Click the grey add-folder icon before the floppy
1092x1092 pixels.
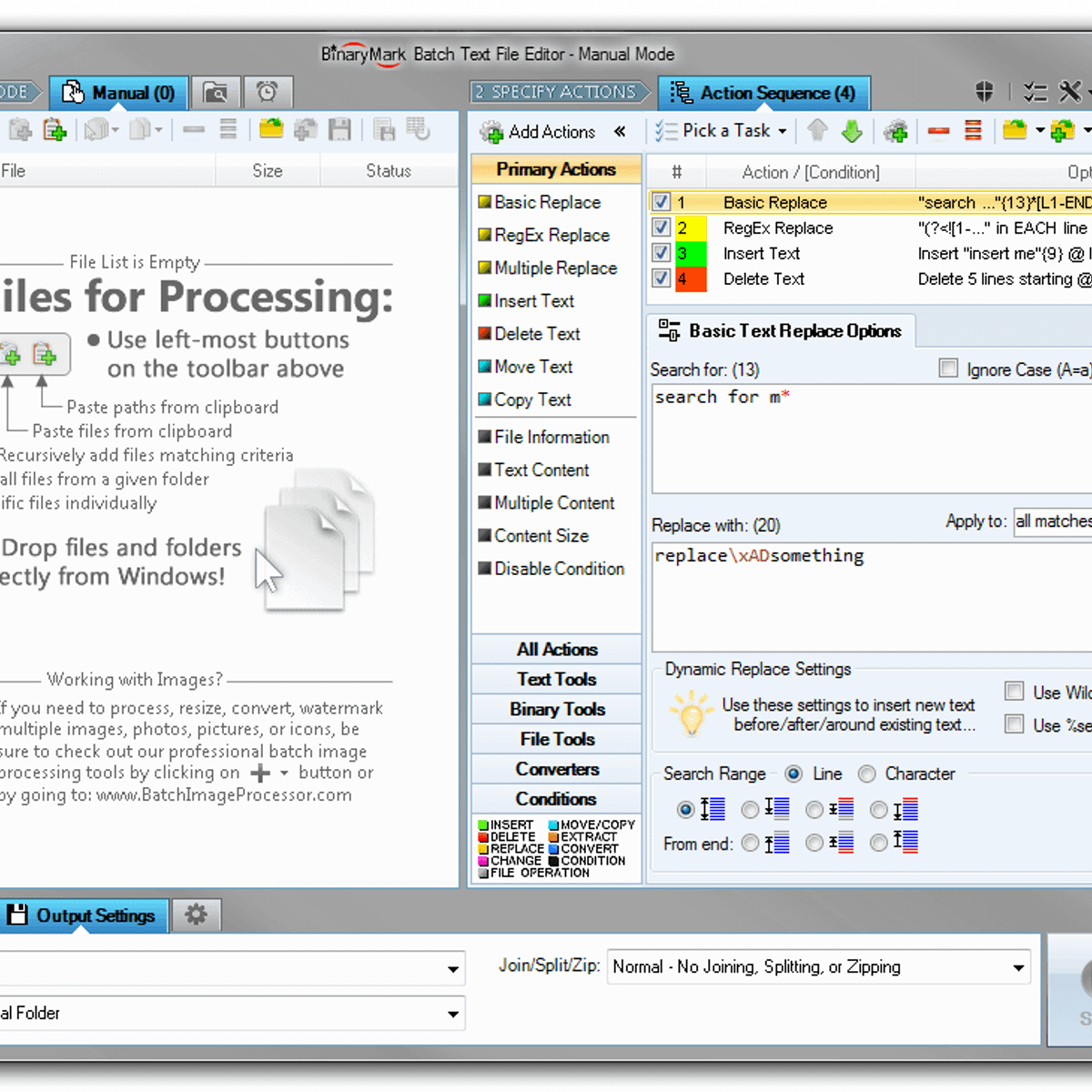point(306,130)
